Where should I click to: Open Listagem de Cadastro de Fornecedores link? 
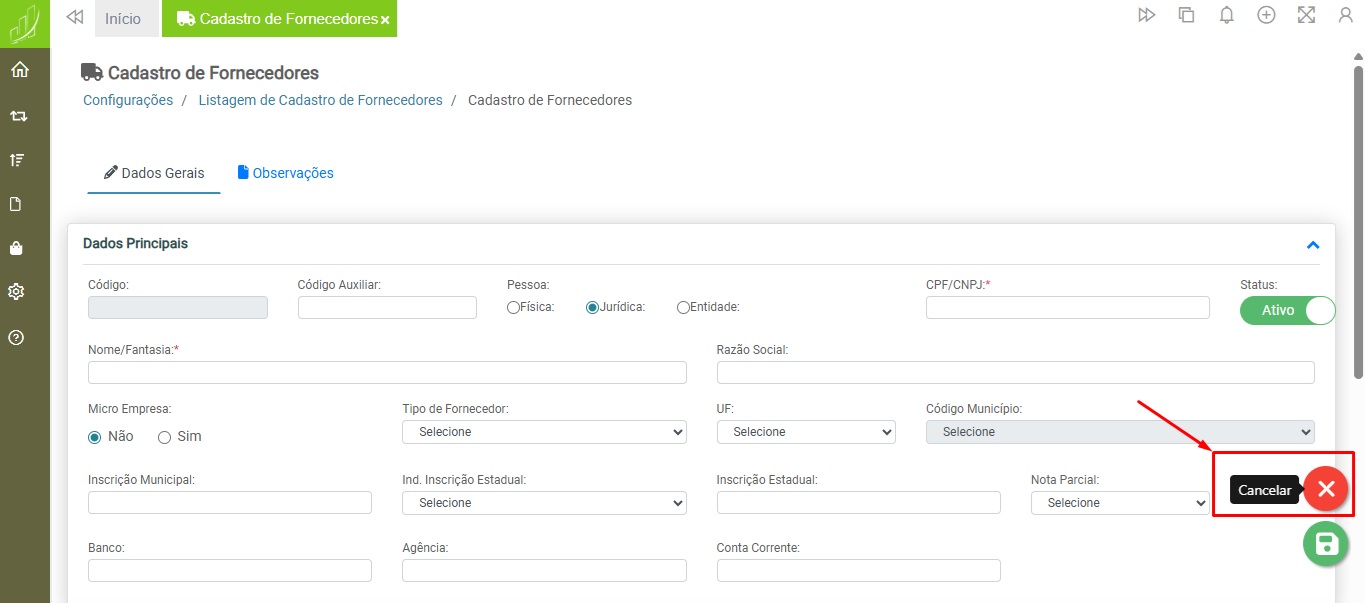(x=320, y=100)
